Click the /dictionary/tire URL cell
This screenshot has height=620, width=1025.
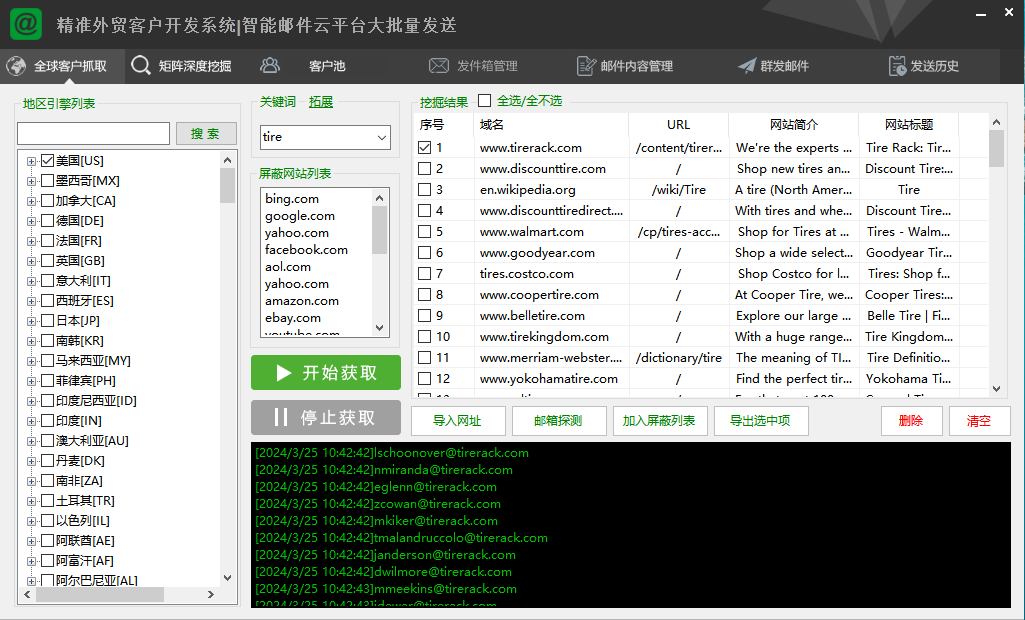(679, 358)
